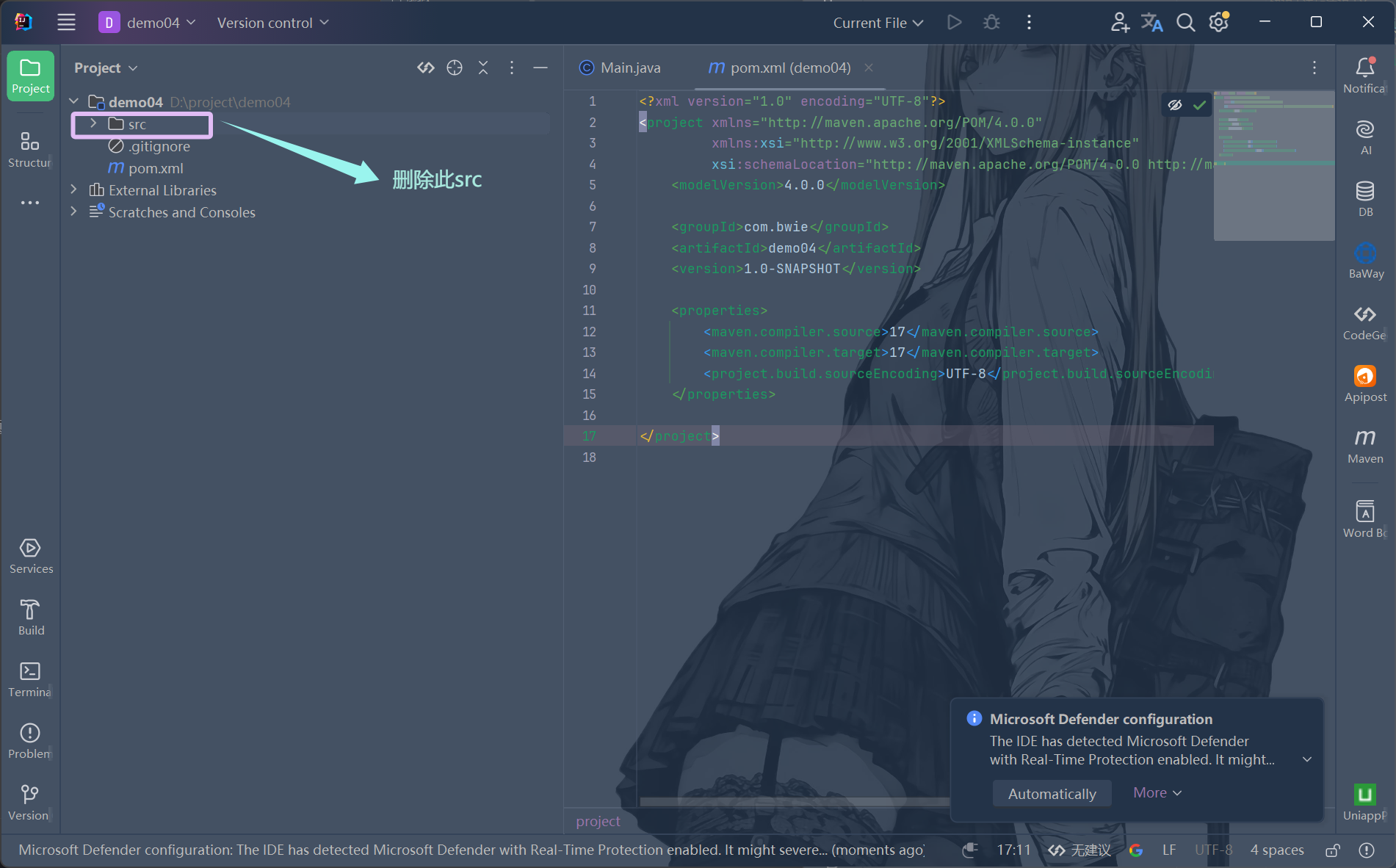This screenshot has height=868, width=1396.
Task: Open the Project tool window
Action: pyautogui.click(x=30, y=76)
